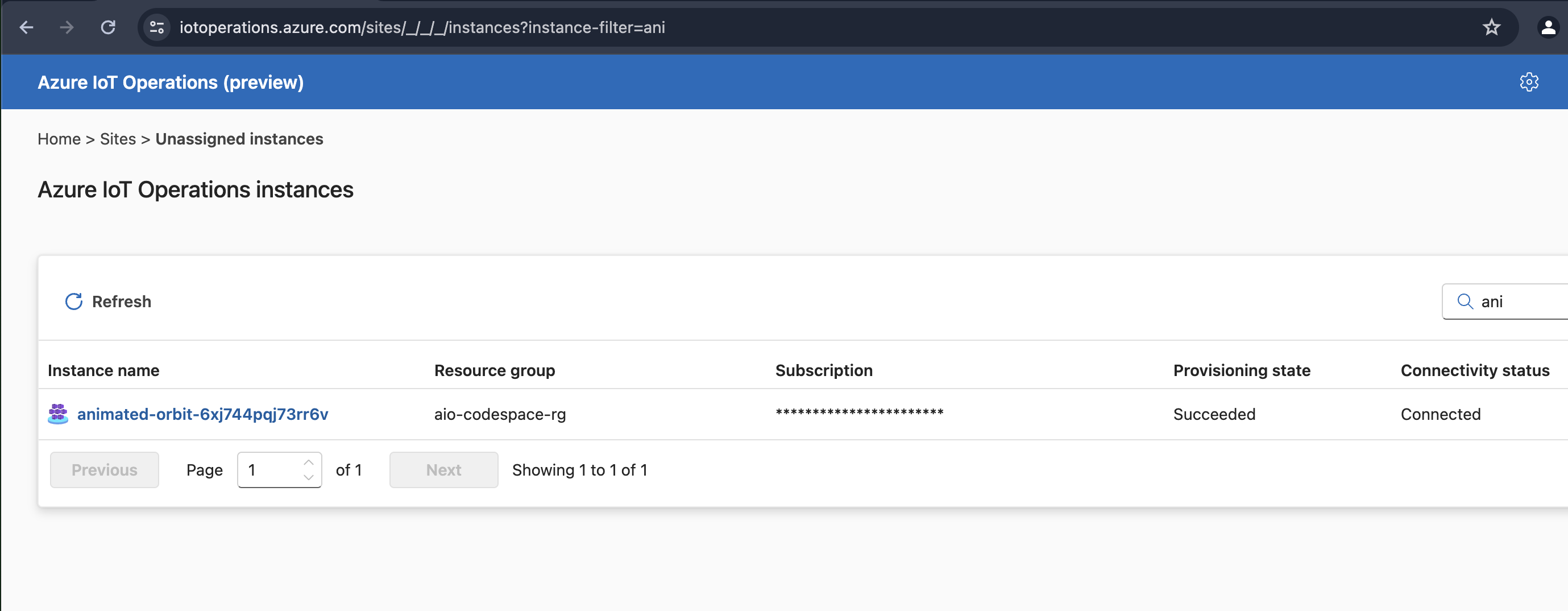1568x611 pixels.
Task: Navigate to Home via breadcrumb
Action: [x=59, y=139]
